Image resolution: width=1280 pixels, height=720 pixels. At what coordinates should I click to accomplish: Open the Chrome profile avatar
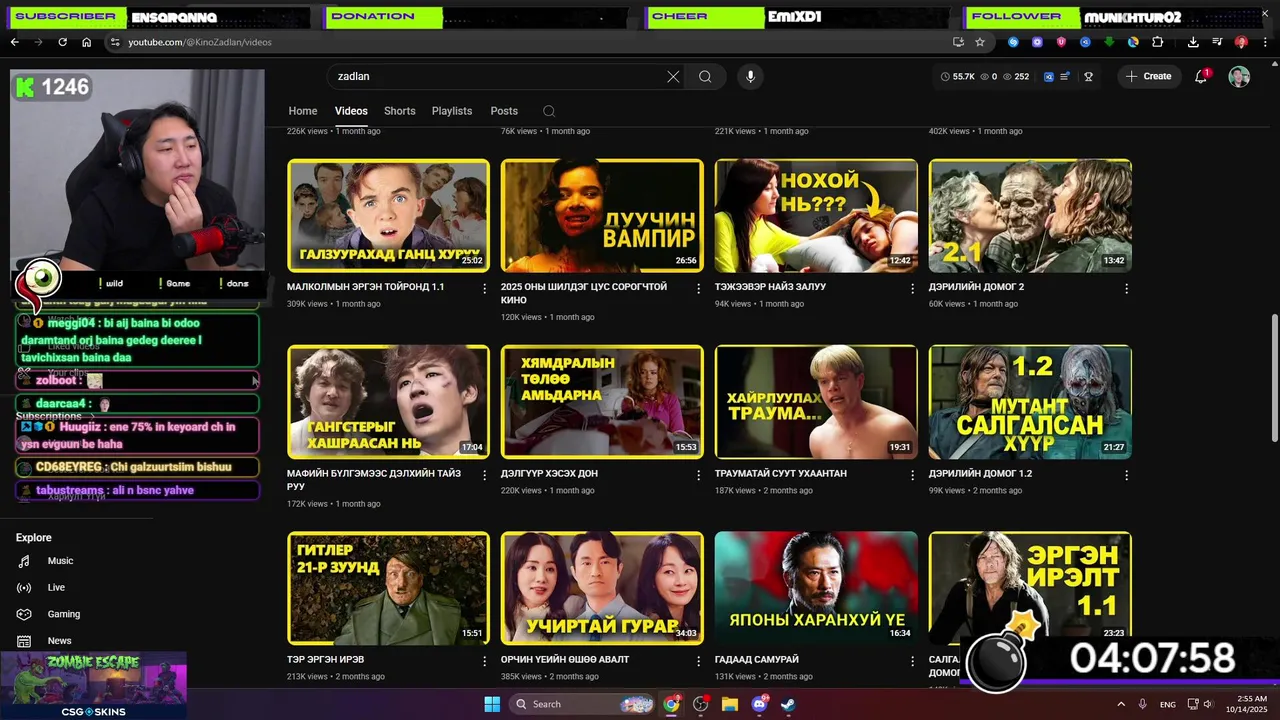click(1241, 42)
